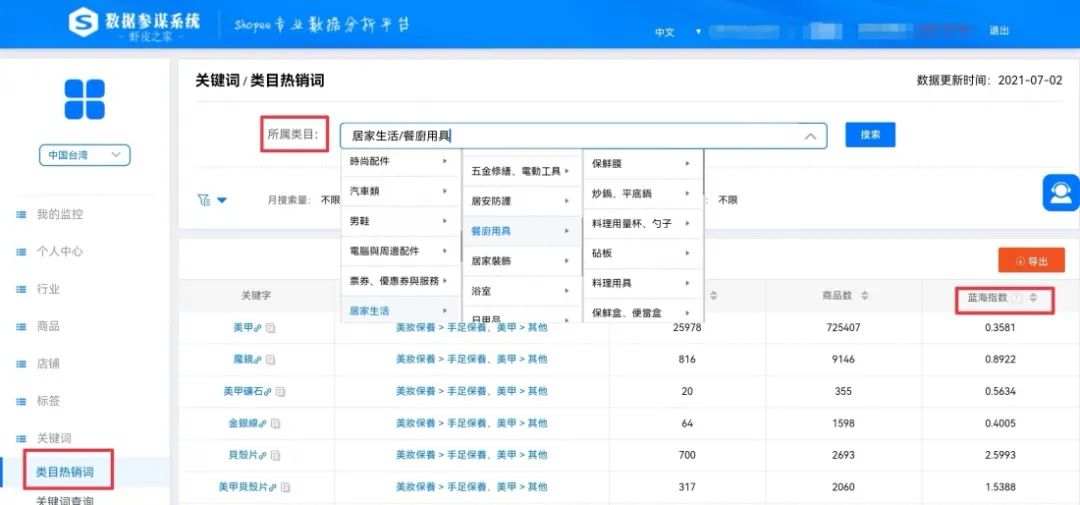1080x505 pixels.
Task: Click the copy icon next to 金銀線
Action: point(276,423)
